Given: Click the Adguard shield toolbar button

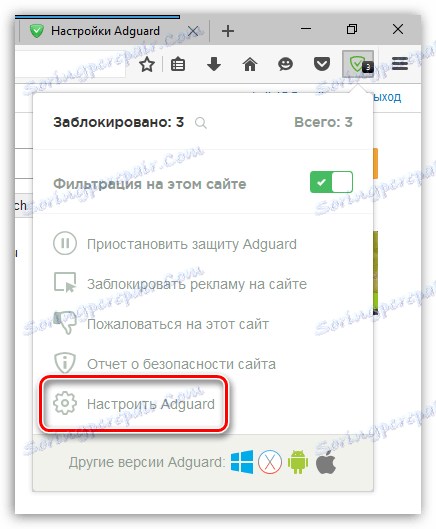Looking at the screenshot, I should (x=358, y=64).
